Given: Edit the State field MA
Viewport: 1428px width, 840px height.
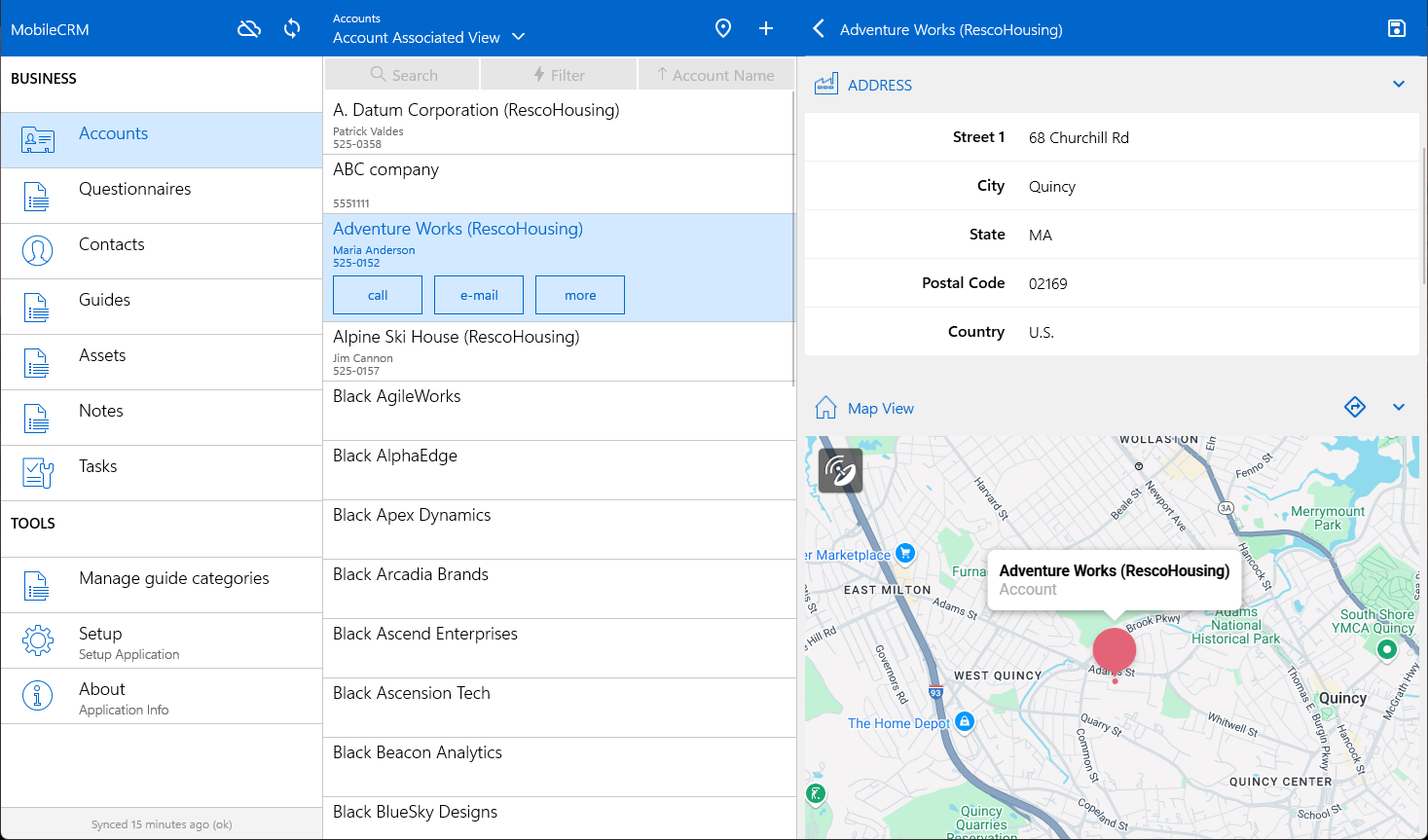Looking at the screenshot, I should click(1112, 235).
